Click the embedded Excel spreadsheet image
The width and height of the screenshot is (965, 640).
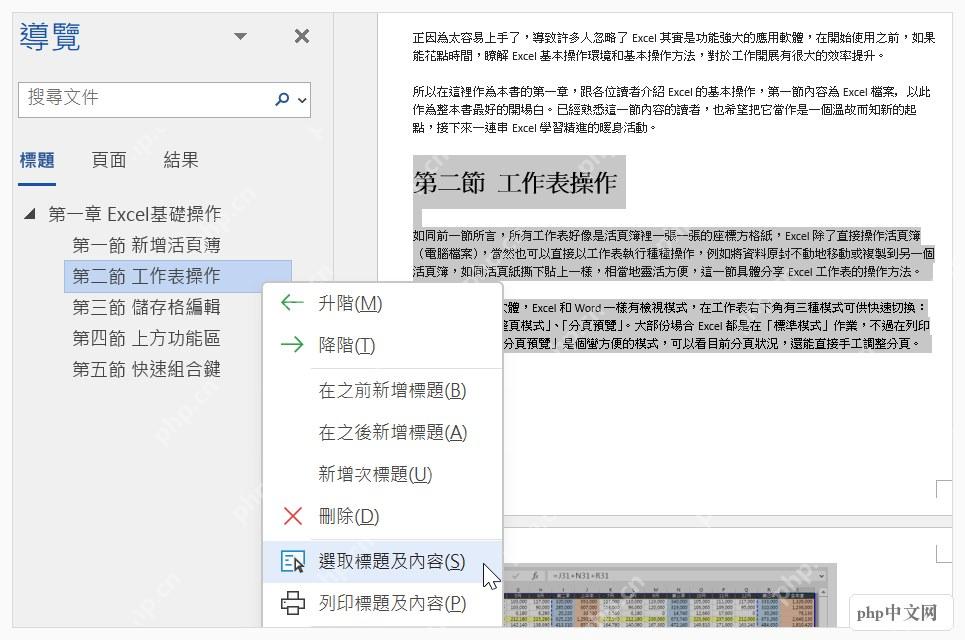click(x=670, y=596)
